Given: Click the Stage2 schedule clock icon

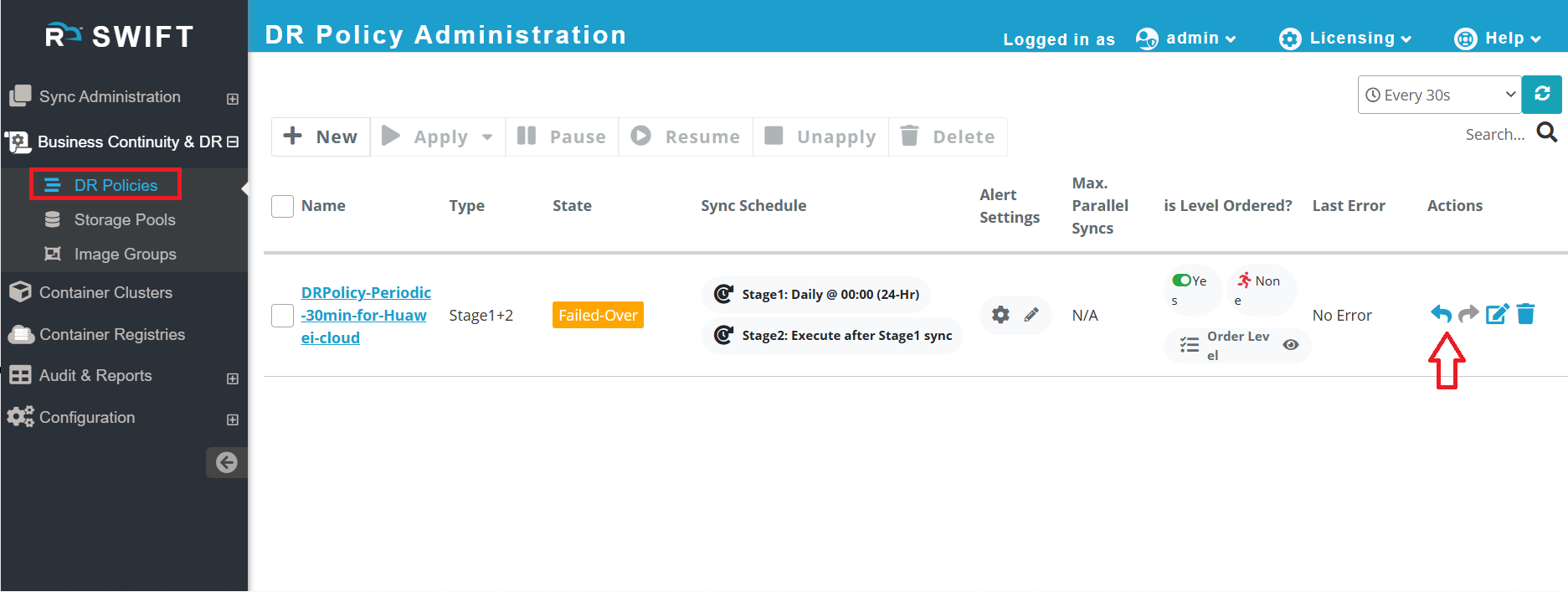Looking at the screenshot, I should pyautogui.click(x=723, y=335).
